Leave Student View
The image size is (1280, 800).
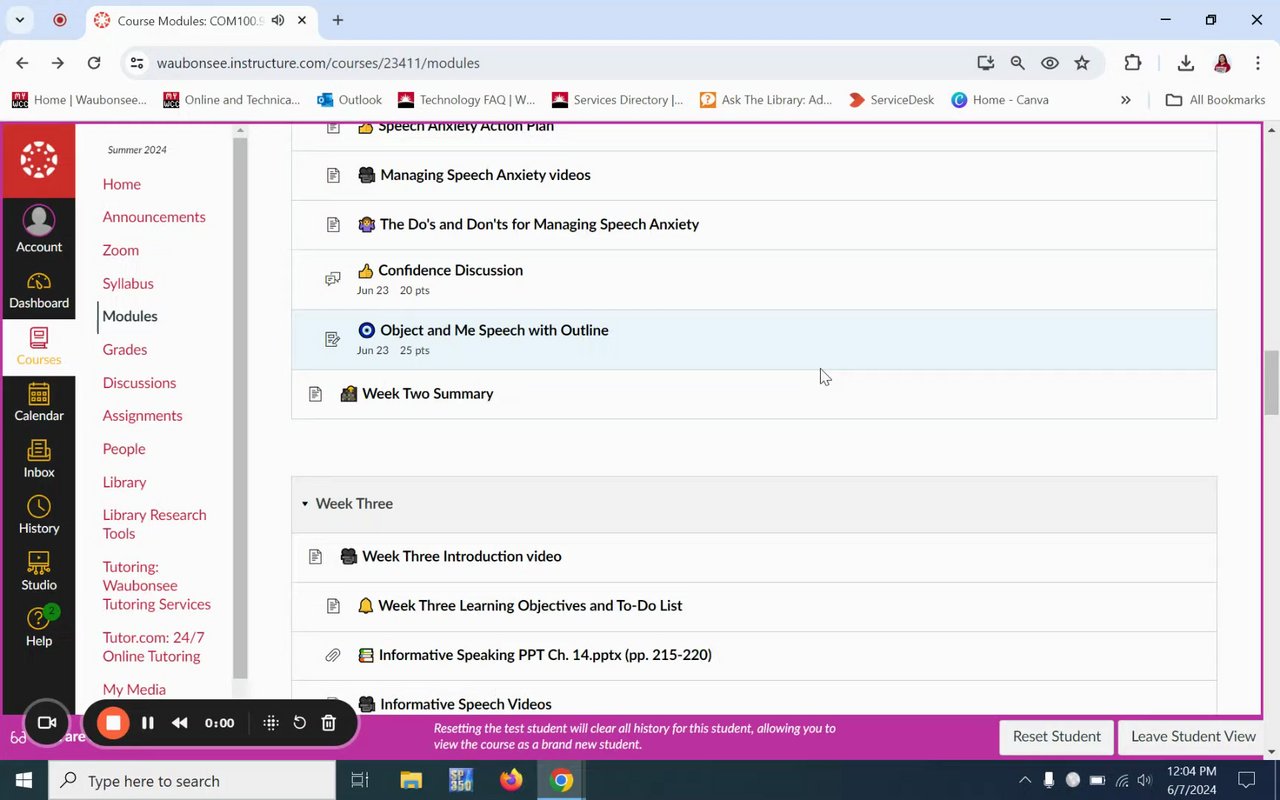pos(1193,737)
